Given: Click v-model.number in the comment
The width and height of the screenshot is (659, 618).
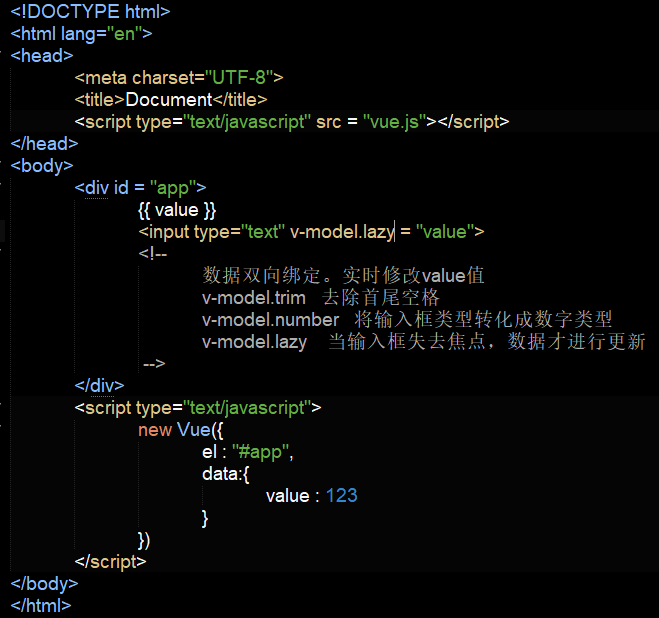Looking at the screenshot, I should coord(270,320).
